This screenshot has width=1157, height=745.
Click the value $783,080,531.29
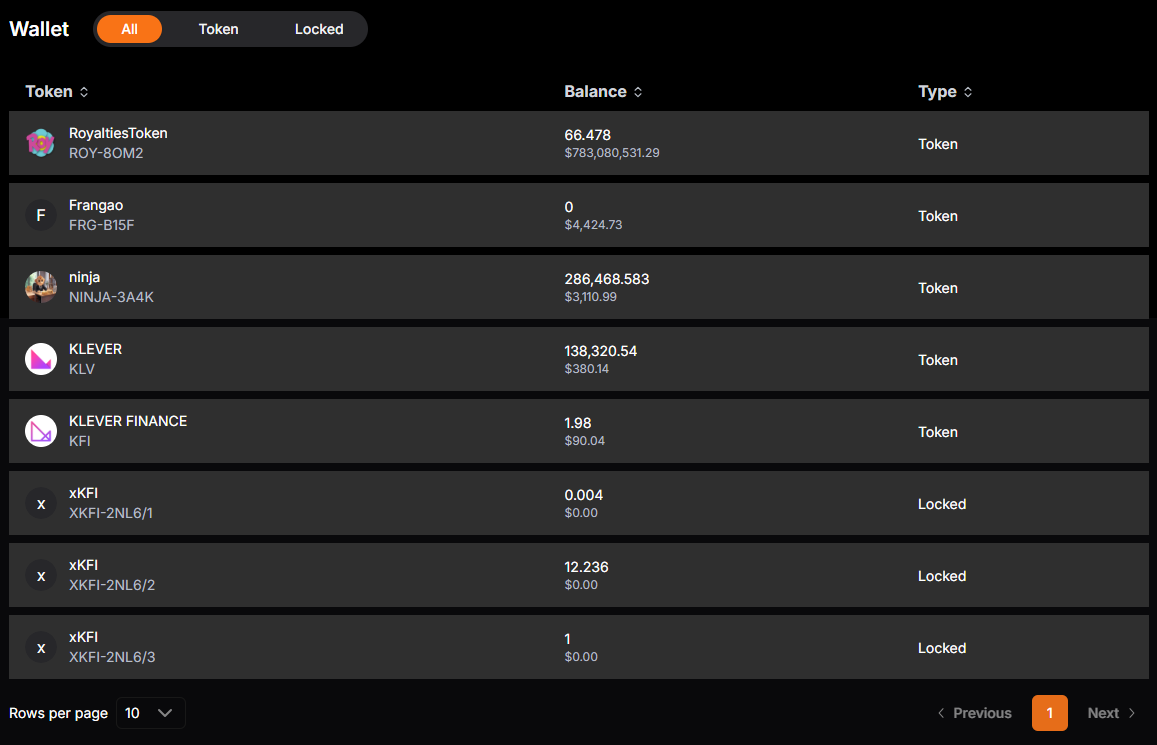[612, 153]
